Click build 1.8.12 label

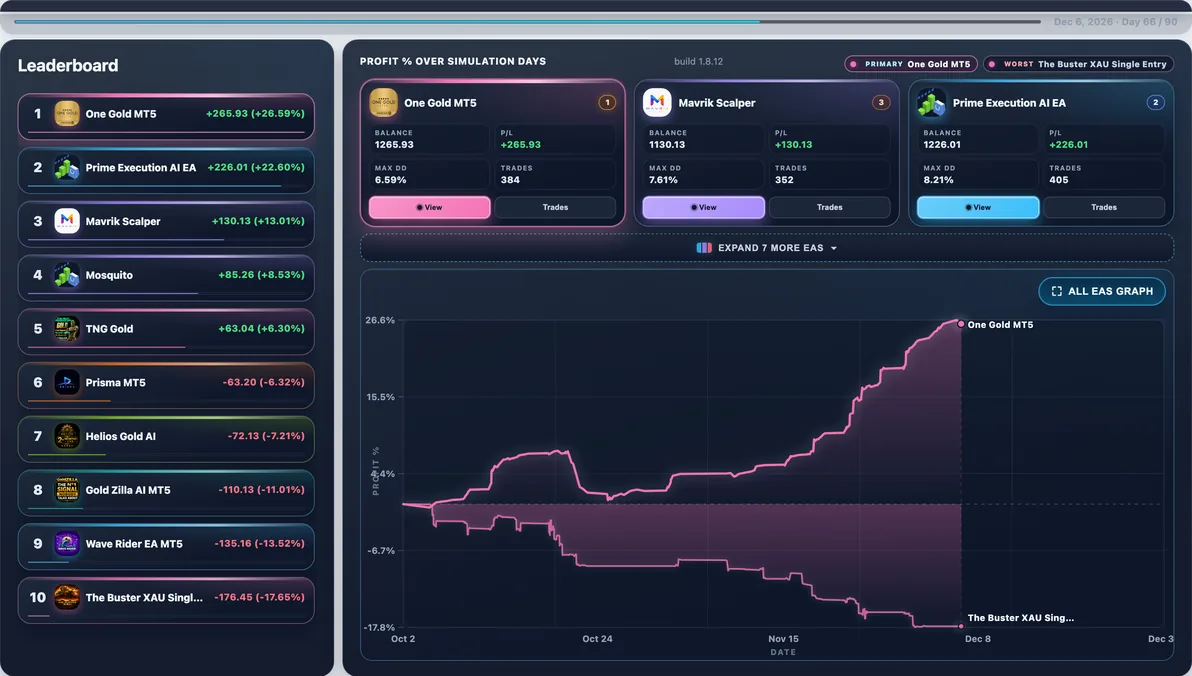tap(699, 62)
